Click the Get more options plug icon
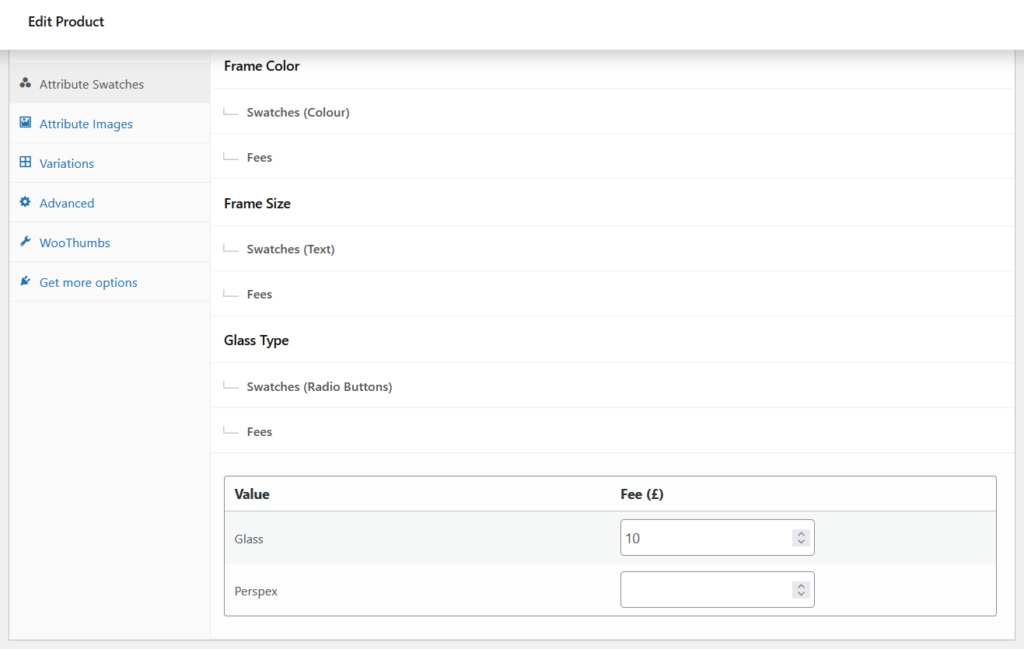Screen dimensions: 1024x649 point(26,282)
